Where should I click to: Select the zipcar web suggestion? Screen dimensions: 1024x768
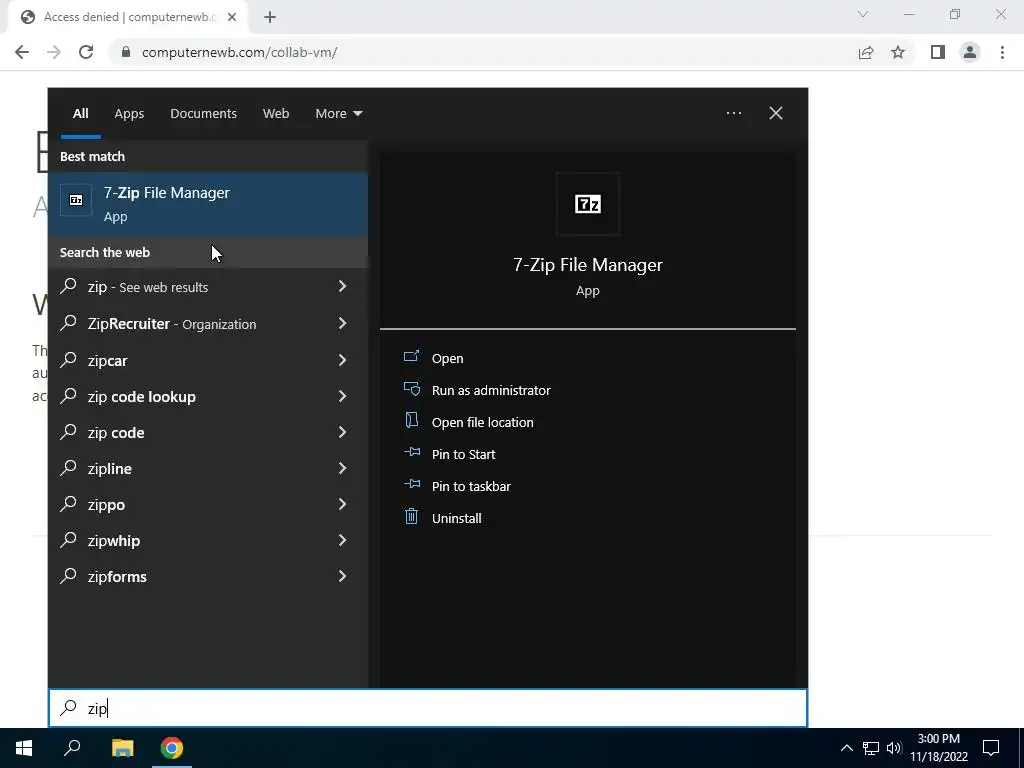click(208, 360)
